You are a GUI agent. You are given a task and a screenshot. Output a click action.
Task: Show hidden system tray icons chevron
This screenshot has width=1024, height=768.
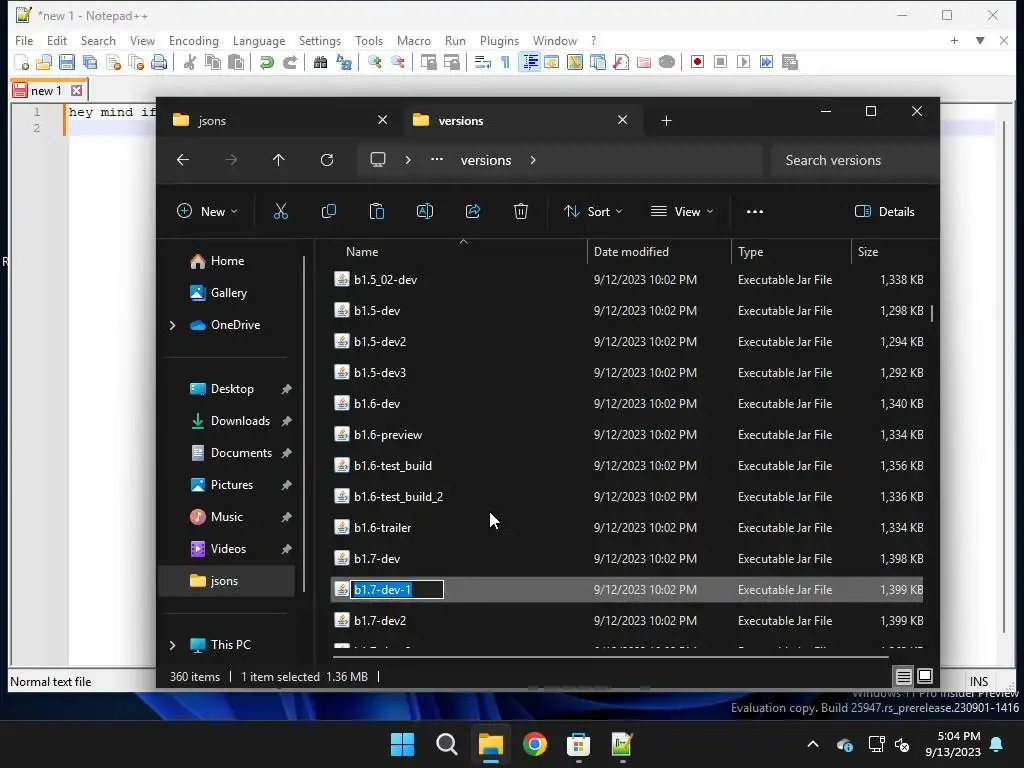point(813,744)
